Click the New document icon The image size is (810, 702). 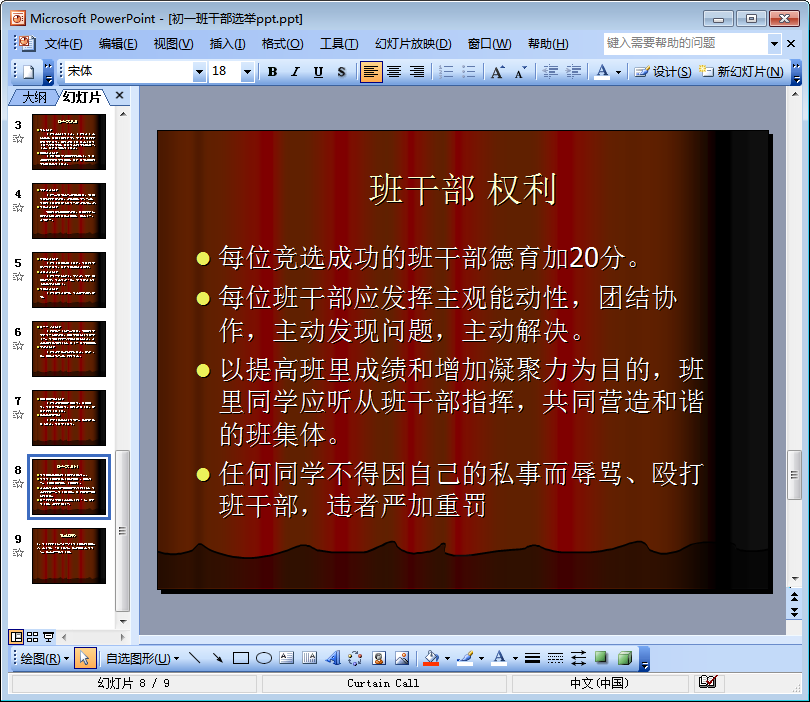(28, 72)
